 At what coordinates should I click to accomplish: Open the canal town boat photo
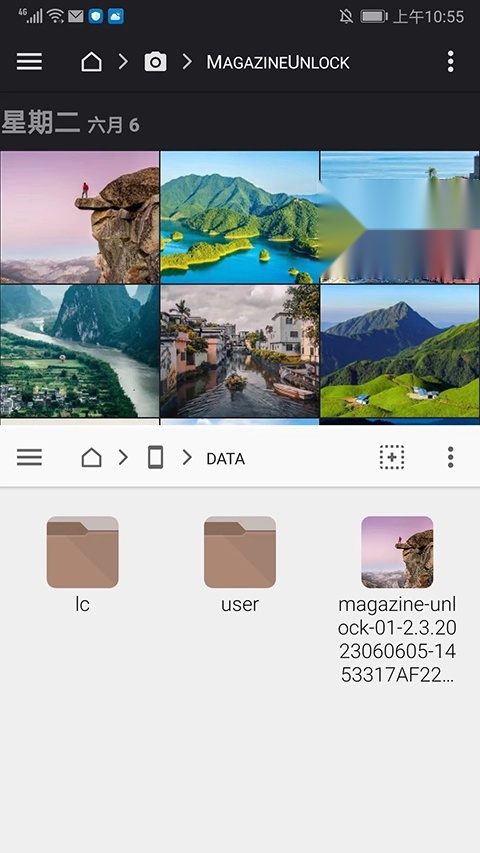[x=239, y=351]
